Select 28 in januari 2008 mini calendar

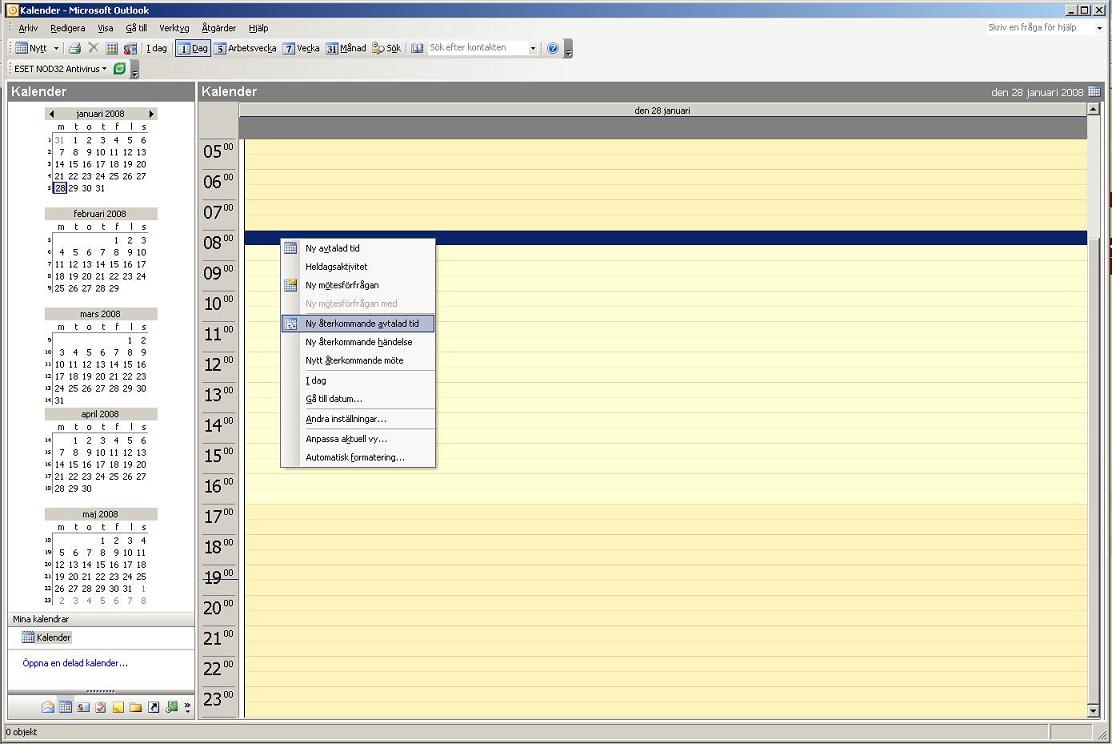[60, 189]
